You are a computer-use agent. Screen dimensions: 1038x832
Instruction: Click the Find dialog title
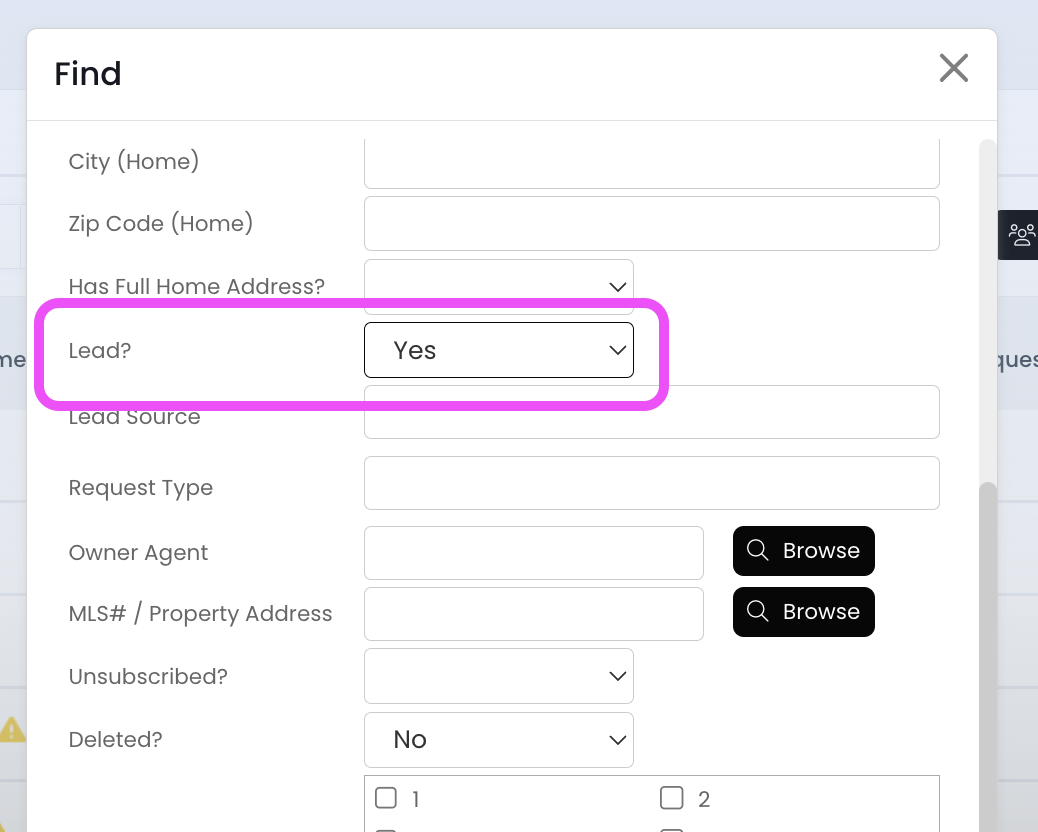tap(88, 74)
